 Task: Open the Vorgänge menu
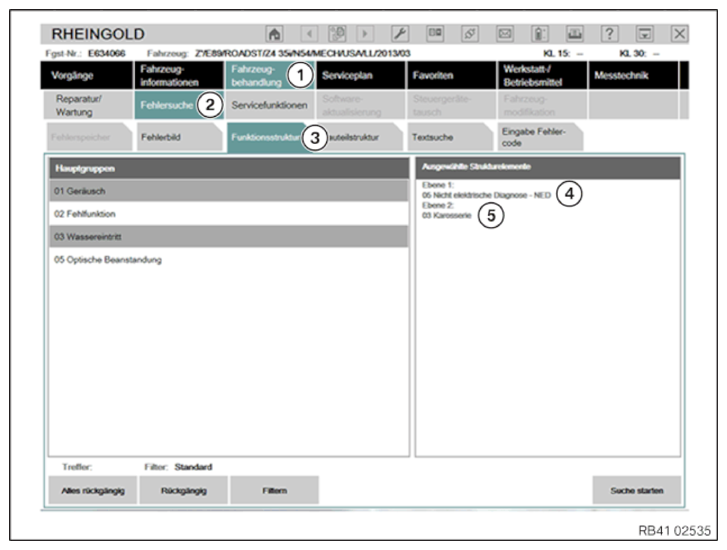pos(87,75)
